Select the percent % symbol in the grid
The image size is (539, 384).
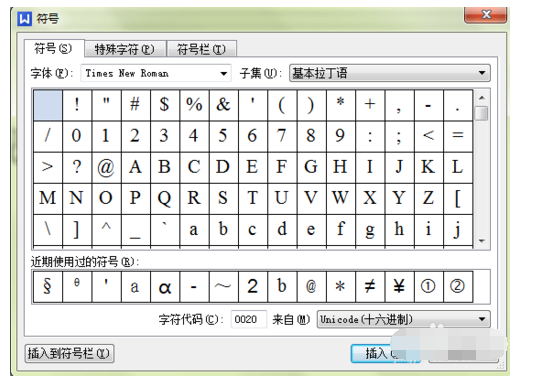(194, 105)
